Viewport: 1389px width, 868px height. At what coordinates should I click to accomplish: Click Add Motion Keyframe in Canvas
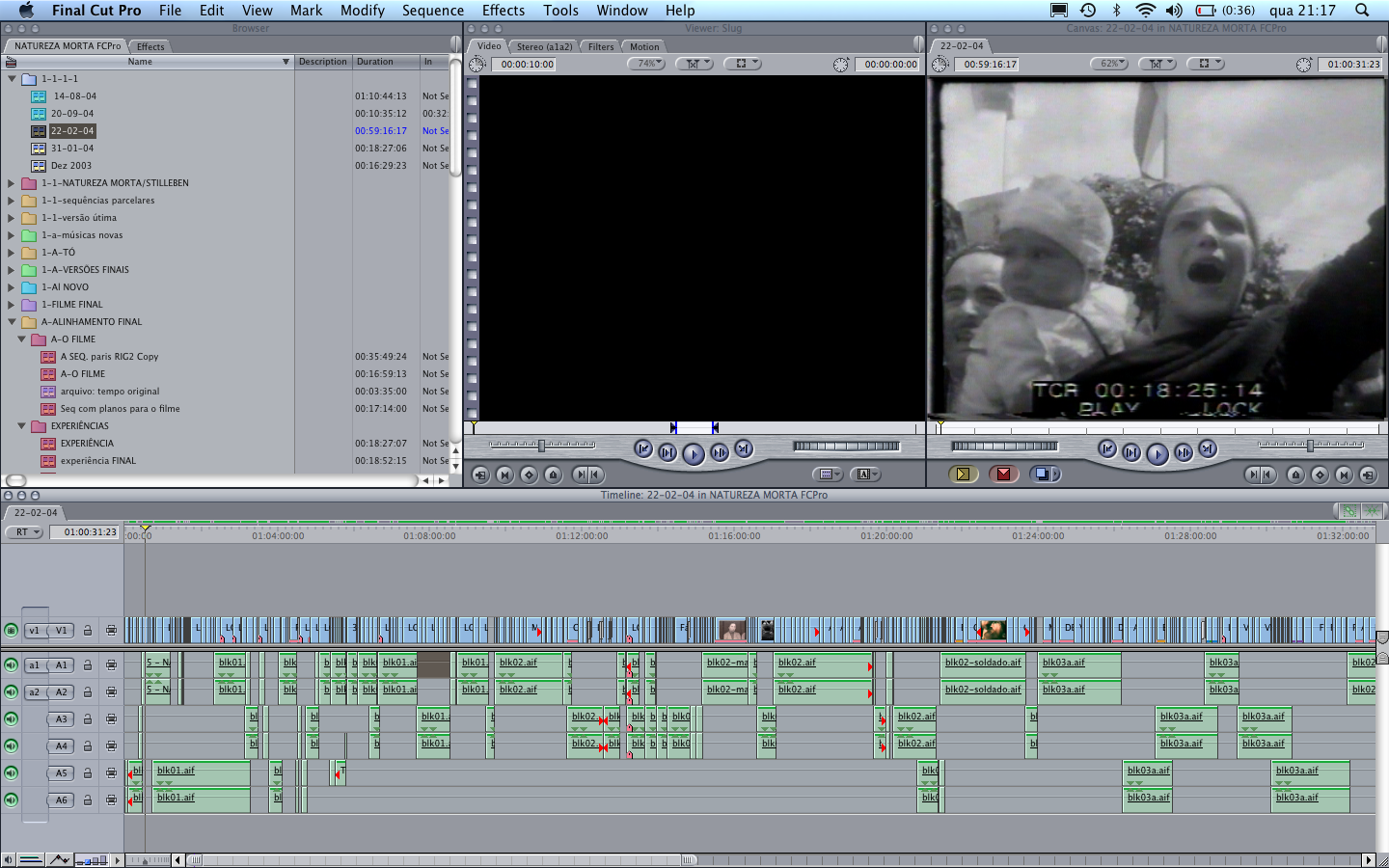(1320, 475)
